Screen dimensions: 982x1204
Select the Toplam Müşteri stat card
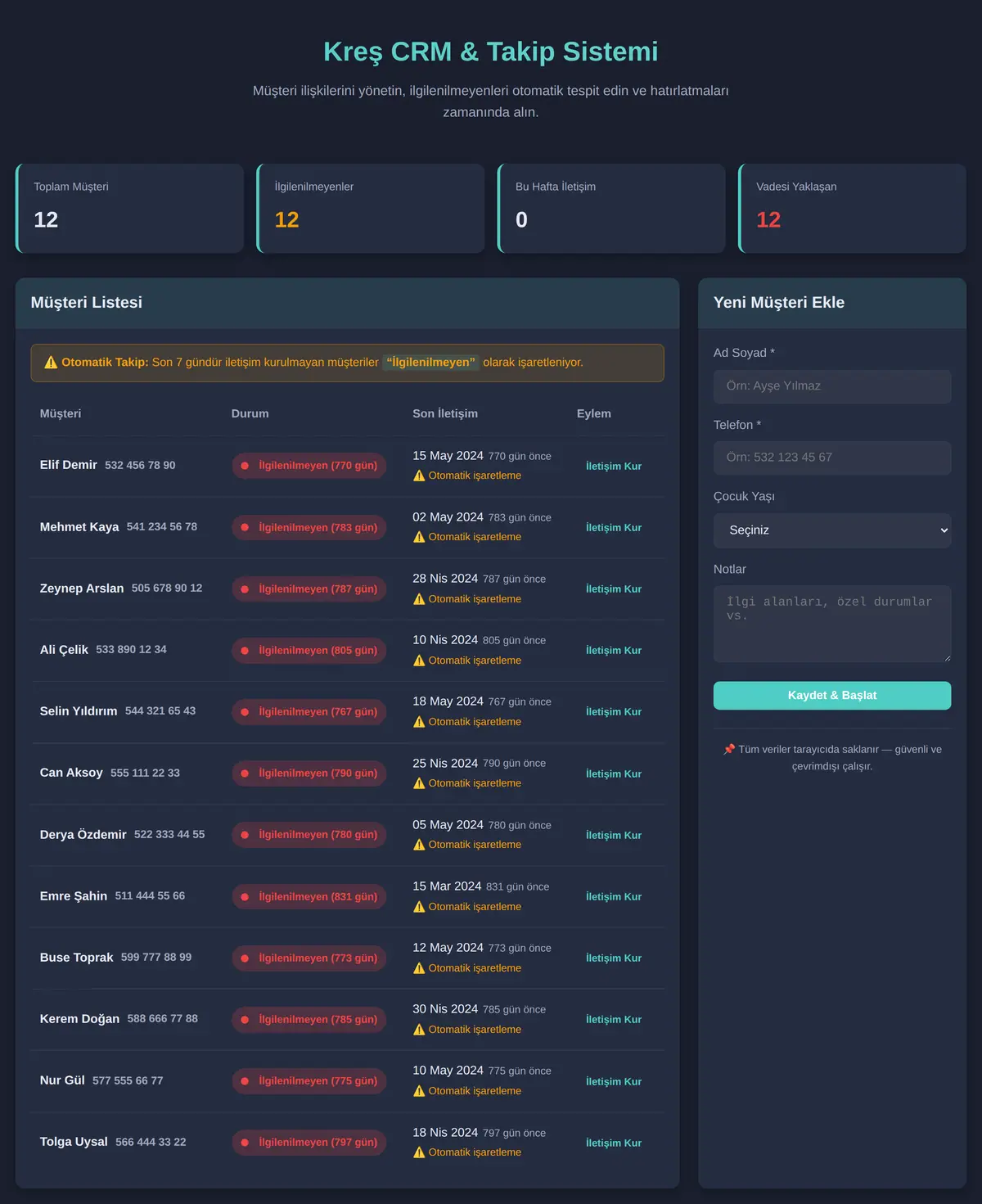tap(130, 209)
